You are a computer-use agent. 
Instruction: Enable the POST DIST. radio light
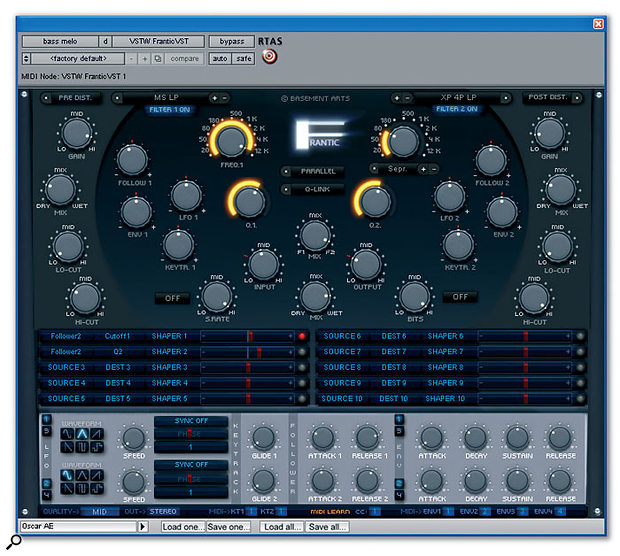point(577,97)
